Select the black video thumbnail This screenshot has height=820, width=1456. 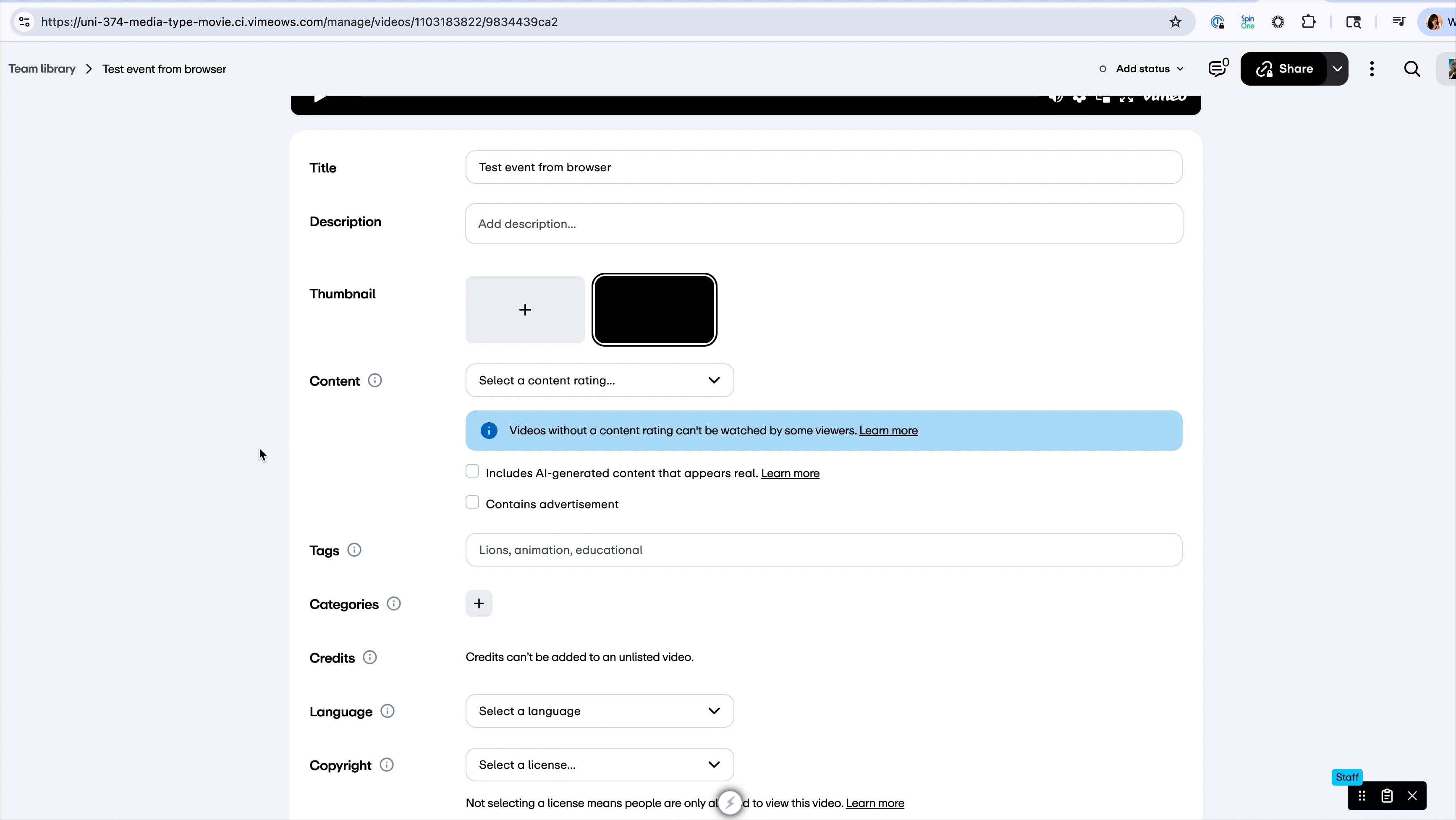654,310
